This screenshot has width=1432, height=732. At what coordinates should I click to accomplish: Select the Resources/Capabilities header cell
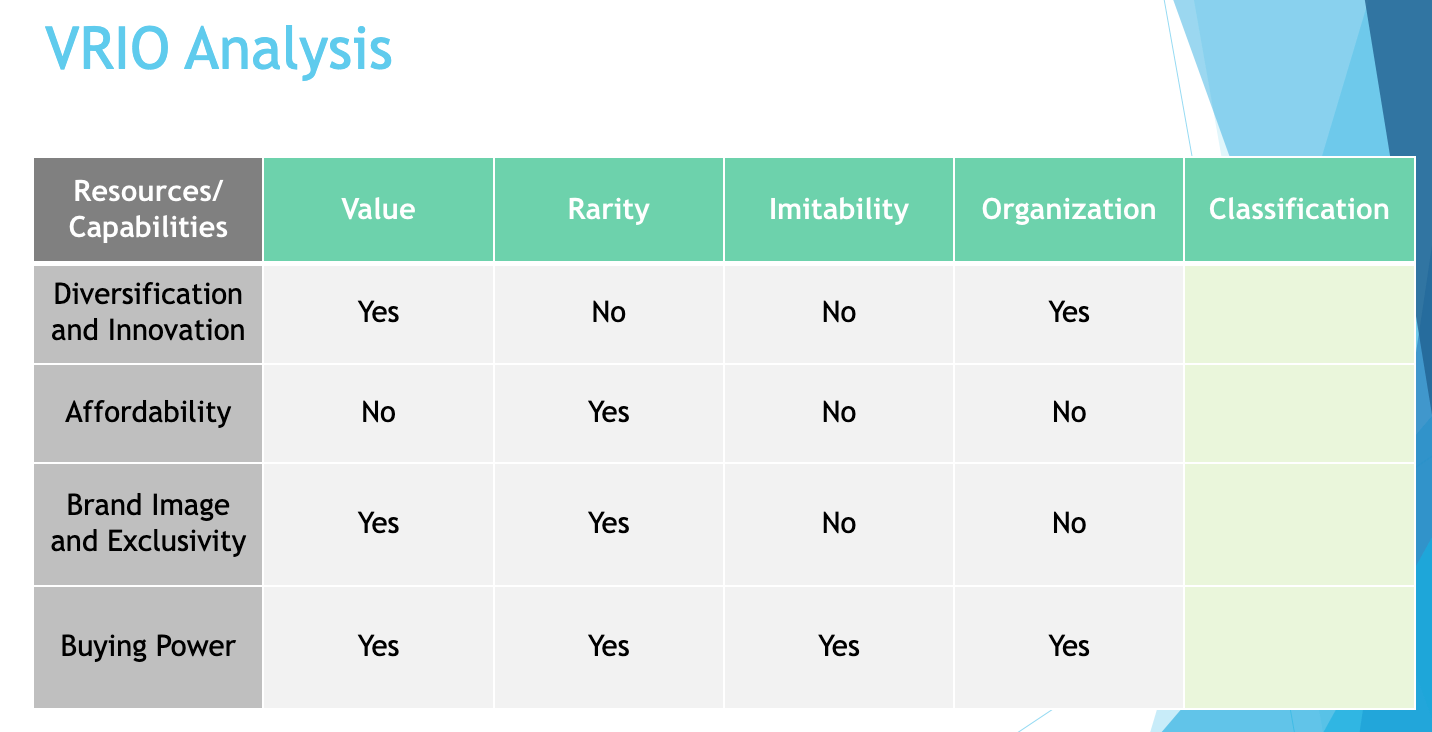[x=148, y=209]
